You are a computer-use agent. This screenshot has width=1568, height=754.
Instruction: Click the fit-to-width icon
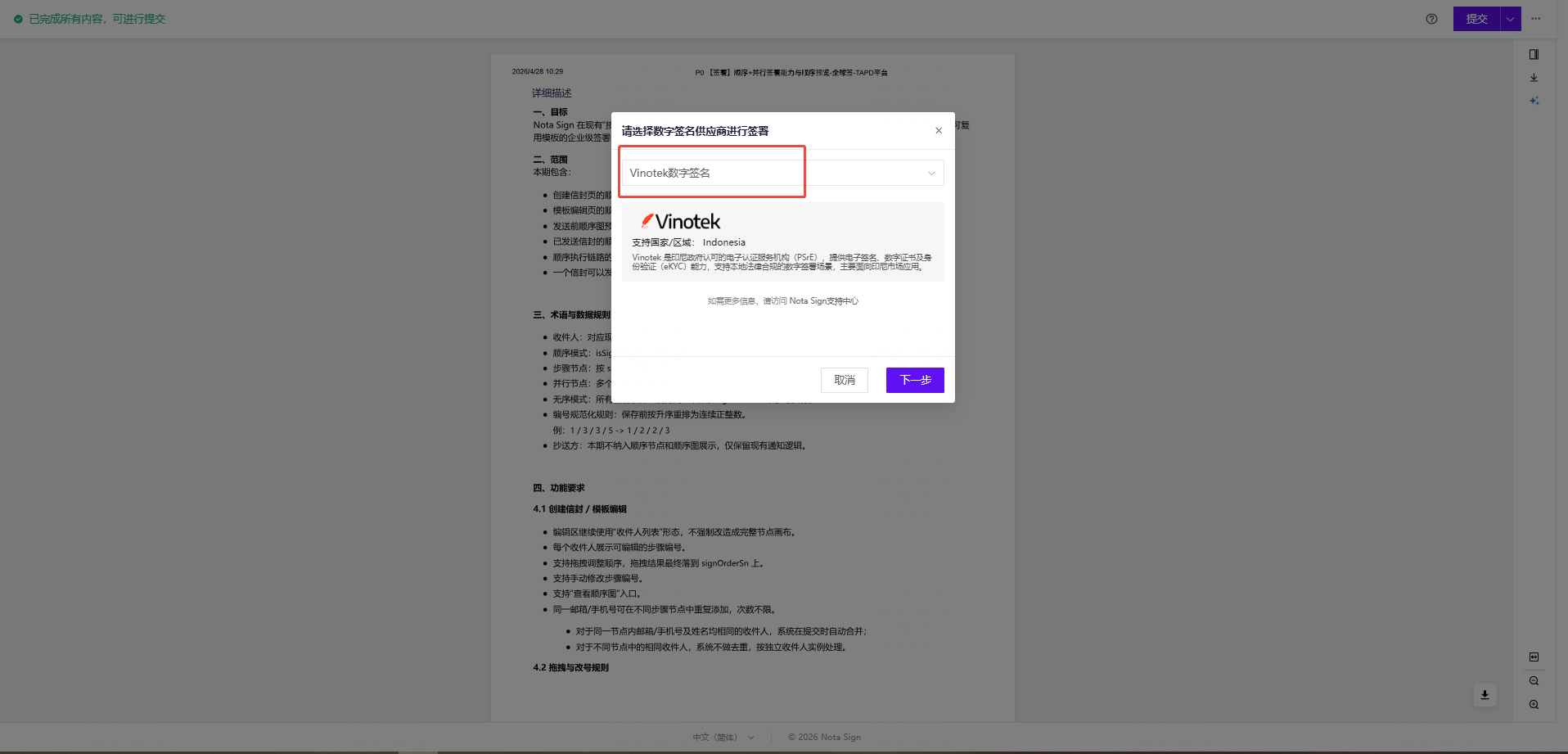[x=1534, y=657]
